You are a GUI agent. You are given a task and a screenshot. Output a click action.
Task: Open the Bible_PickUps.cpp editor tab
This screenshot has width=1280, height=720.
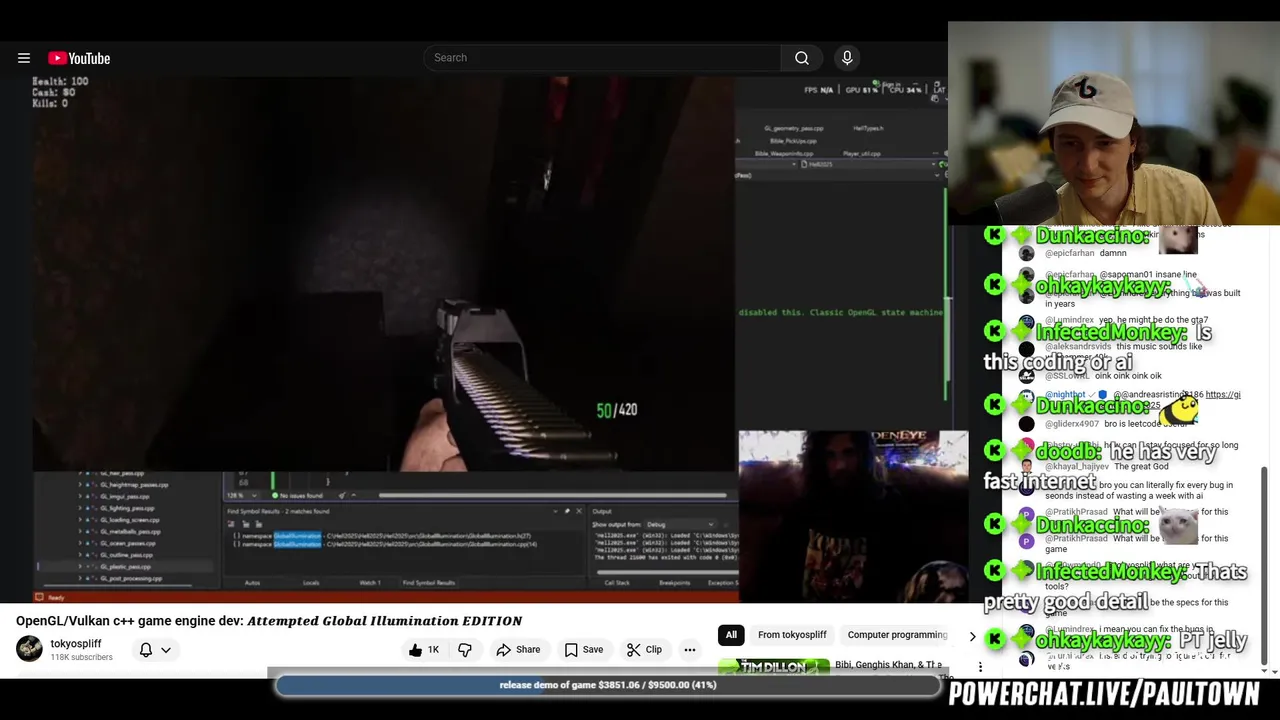coord(793,141)
